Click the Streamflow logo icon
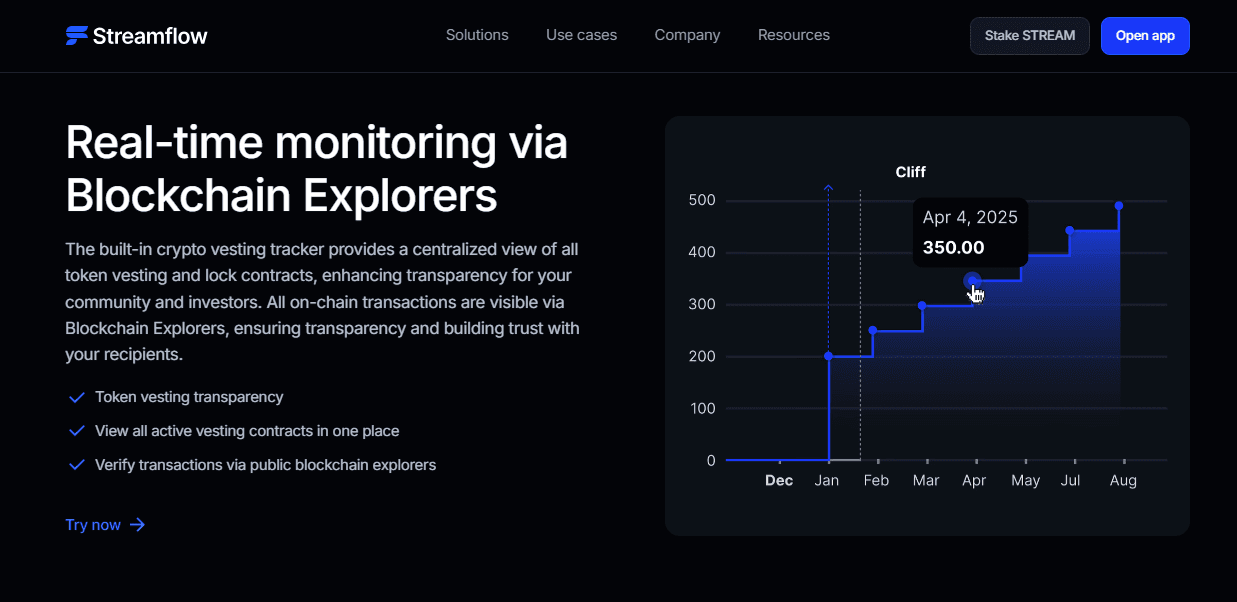Screen dimensions: 1237x602 (77, 36)
